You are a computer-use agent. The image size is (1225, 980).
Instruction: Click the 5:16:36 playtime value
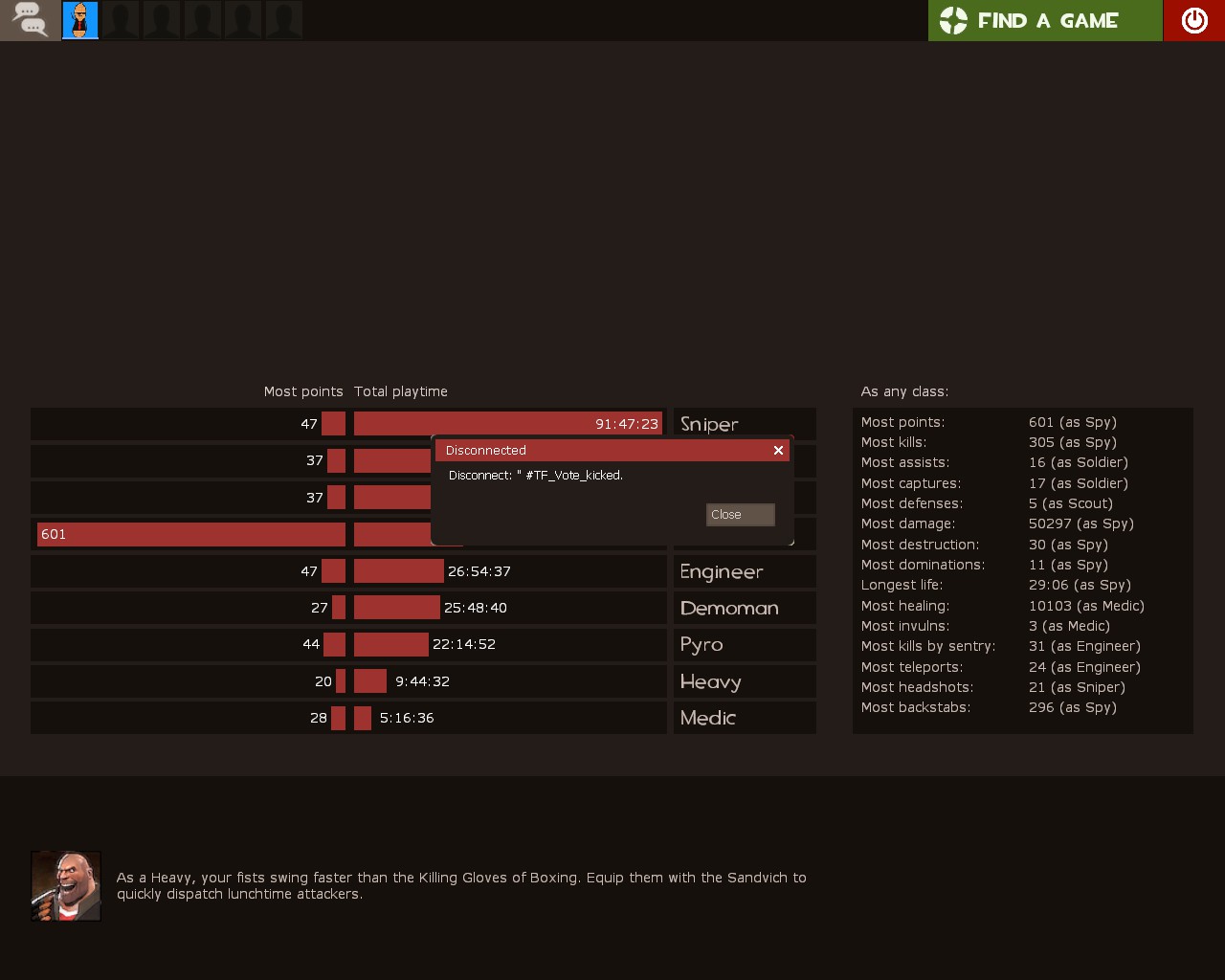(x=407, y=718)
